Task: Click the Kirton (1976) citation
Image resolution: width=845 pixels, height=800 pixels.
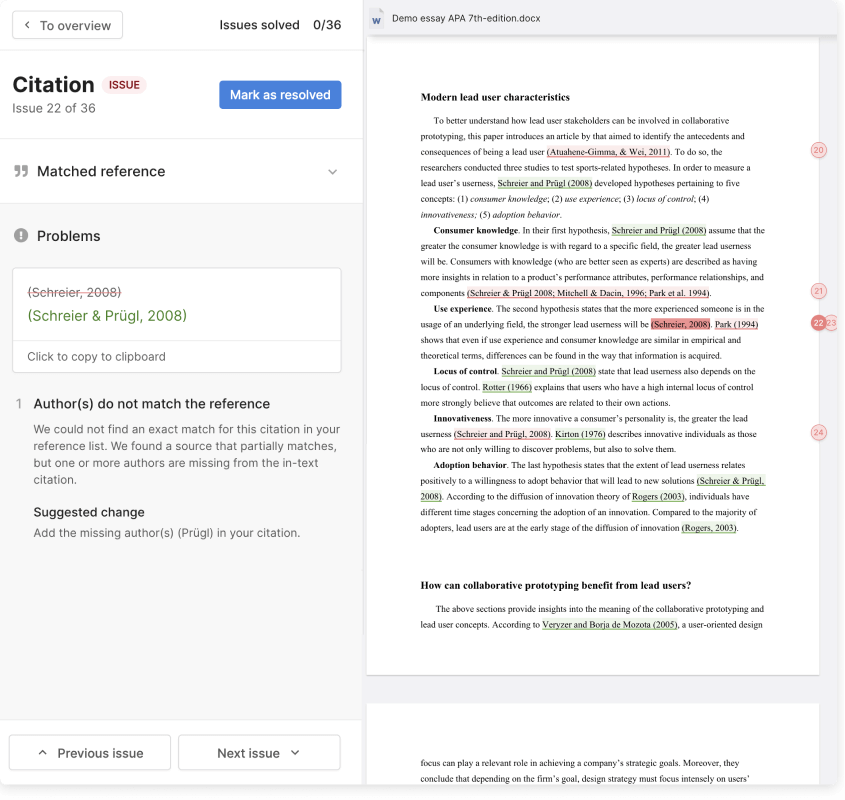Action: click(580, 434)
